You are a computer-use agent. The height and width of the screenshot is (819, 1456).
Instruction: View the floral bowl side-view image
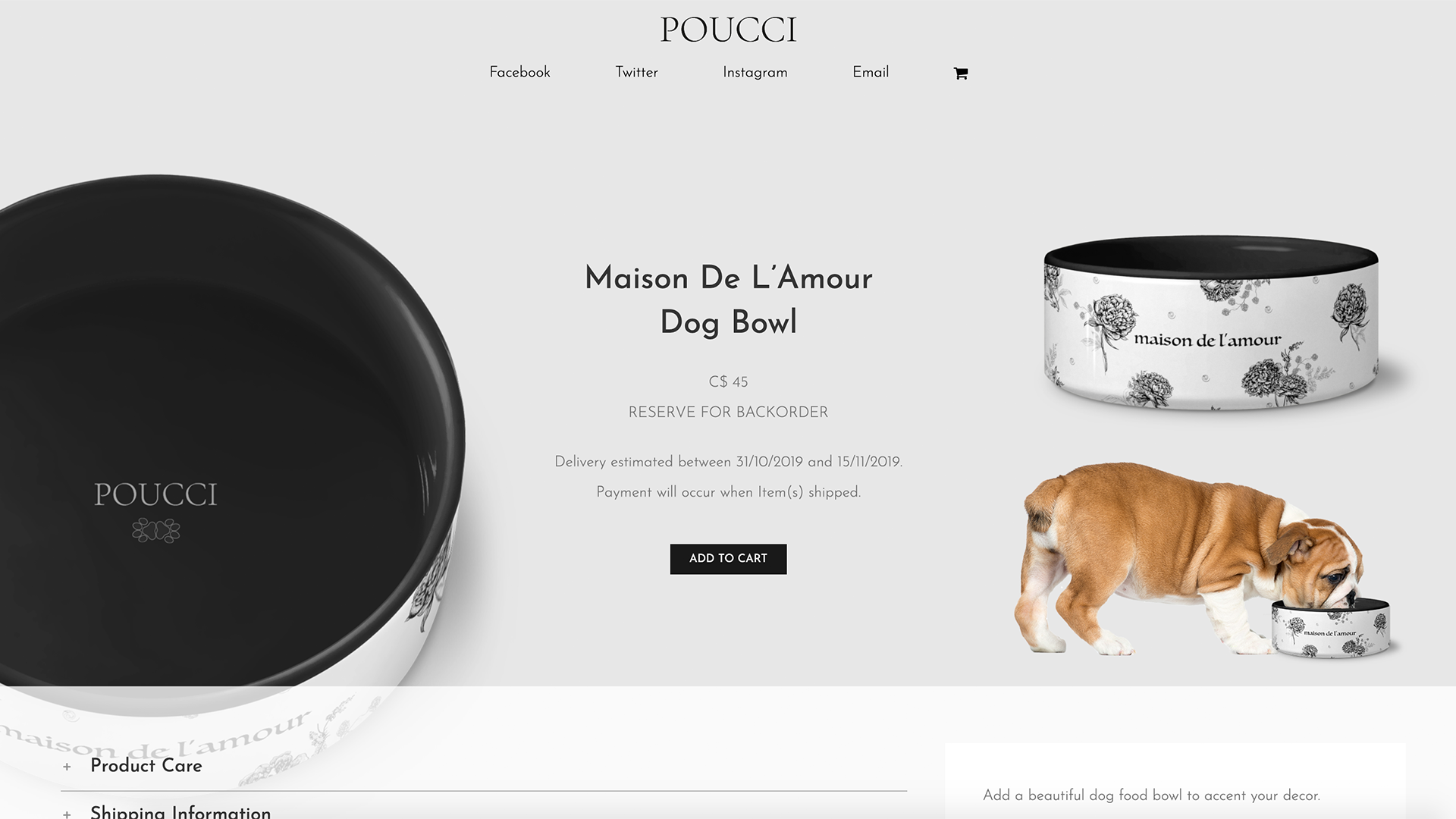[1211, 323]
